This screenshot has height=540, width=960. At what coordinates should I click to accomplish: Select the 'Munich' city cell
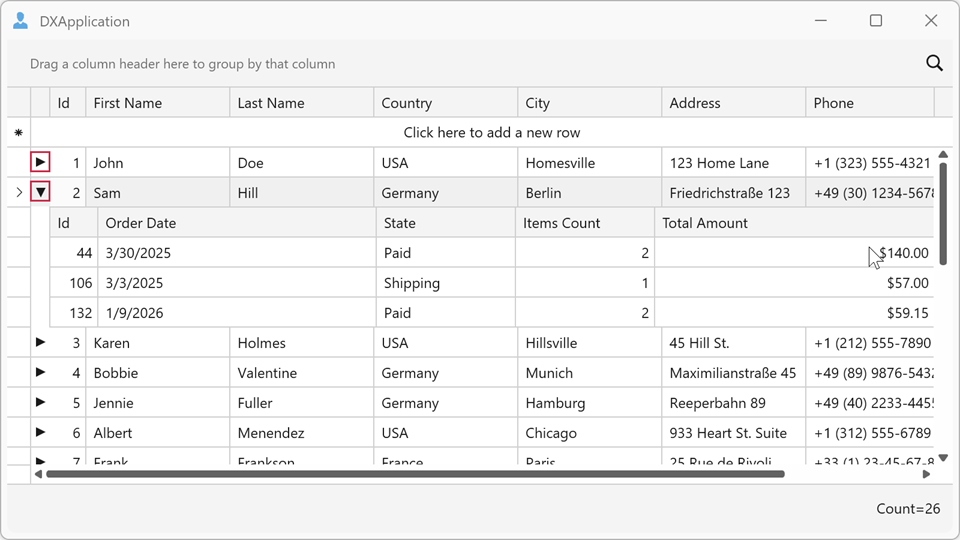click(590, 373)
